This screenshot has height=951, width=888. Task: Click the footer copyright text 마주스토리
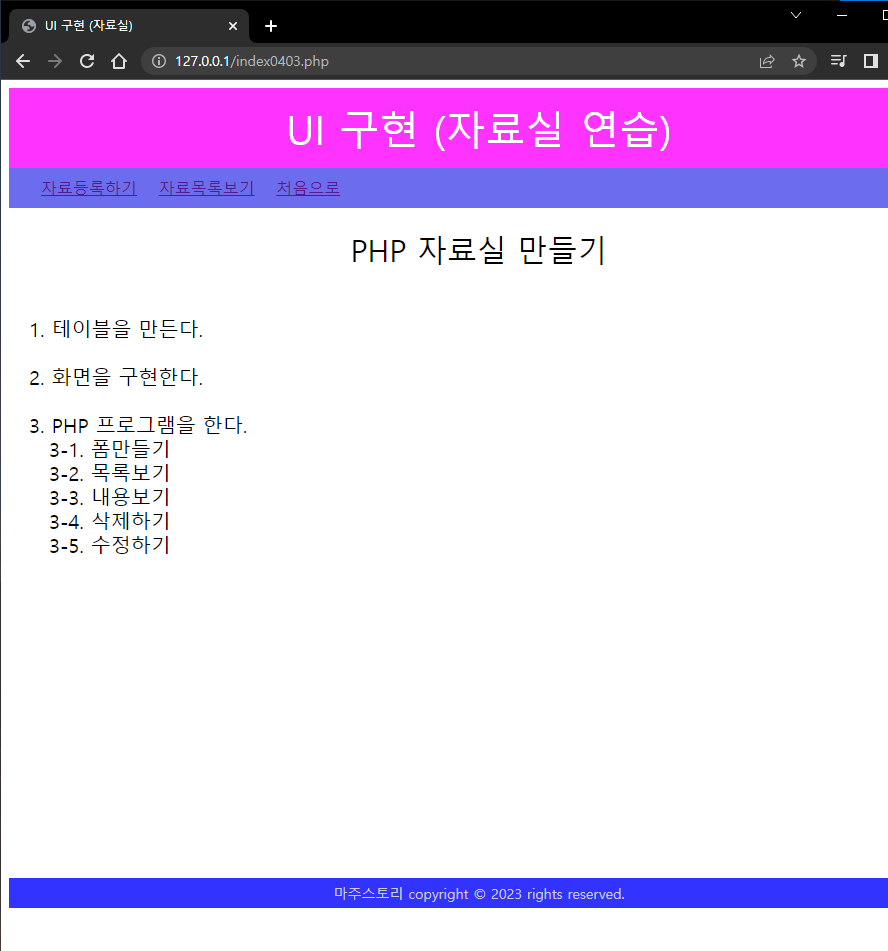[369, 893]
